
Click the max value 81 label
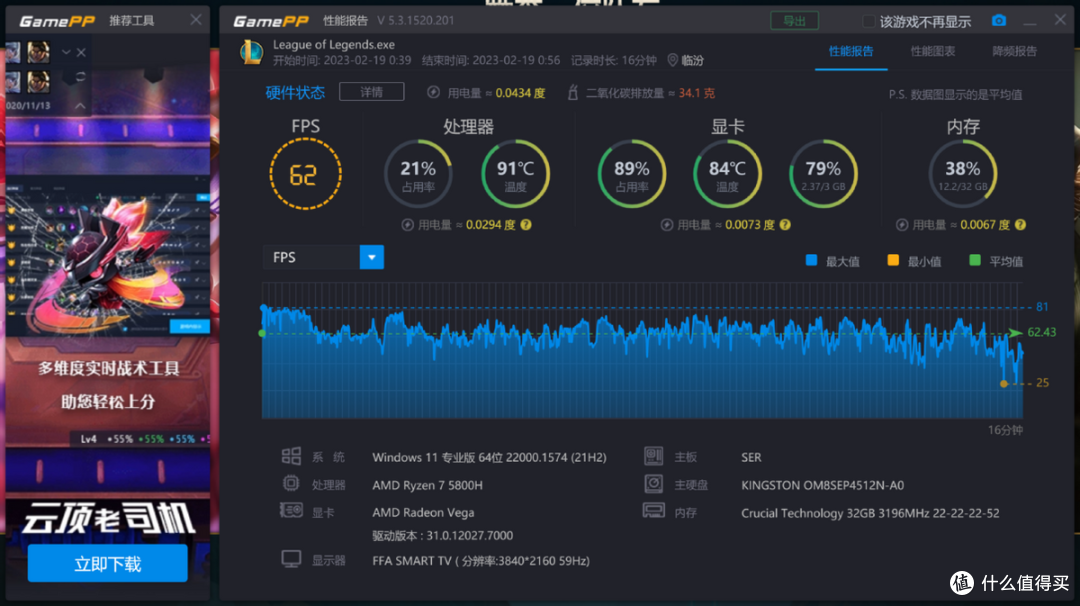pos(1042,306)
